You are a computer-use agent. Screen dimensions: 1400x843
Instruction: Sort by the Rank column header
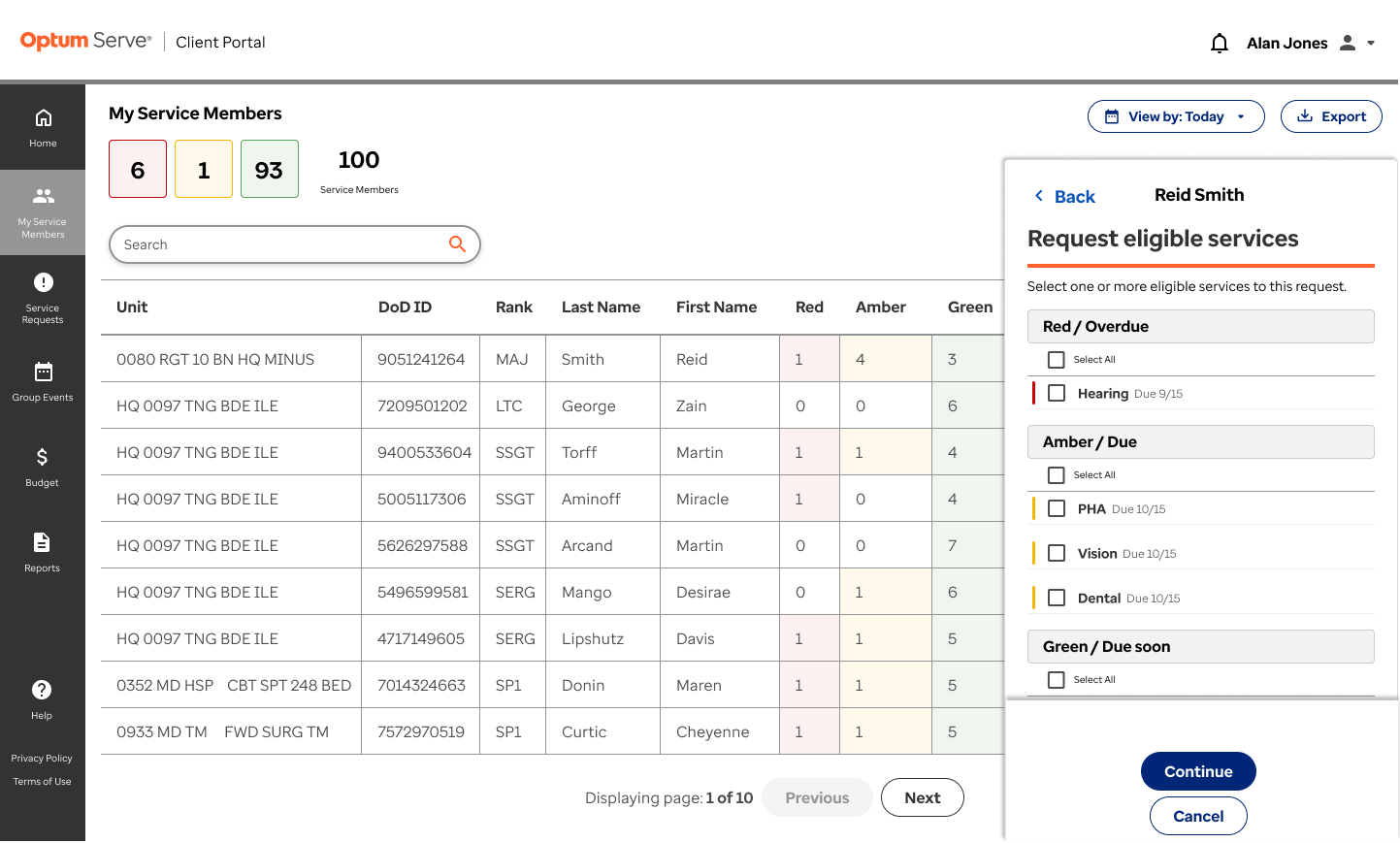pos(514,308)
